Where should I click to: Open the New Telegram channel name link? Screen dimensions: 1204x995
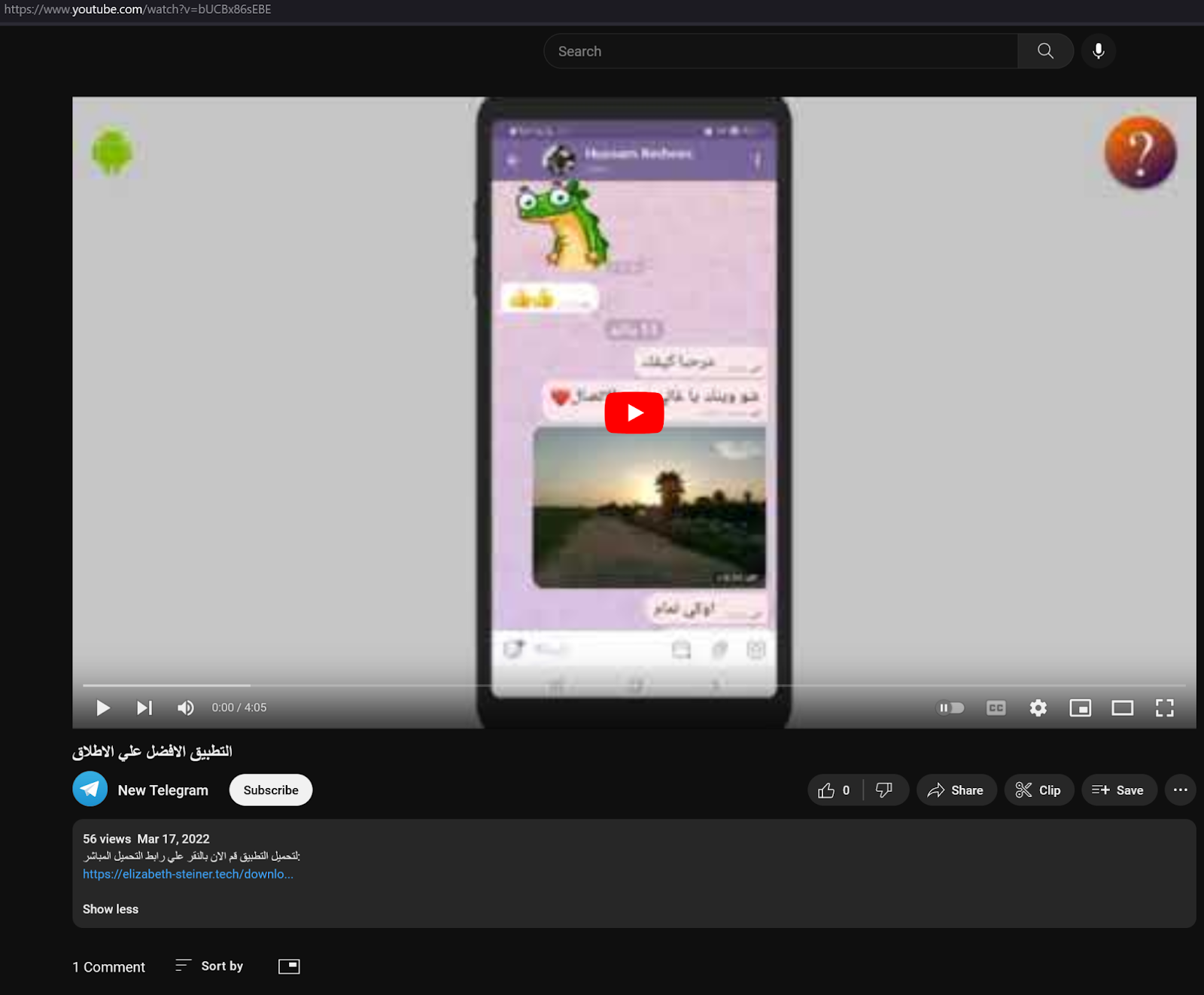point(163,790)
